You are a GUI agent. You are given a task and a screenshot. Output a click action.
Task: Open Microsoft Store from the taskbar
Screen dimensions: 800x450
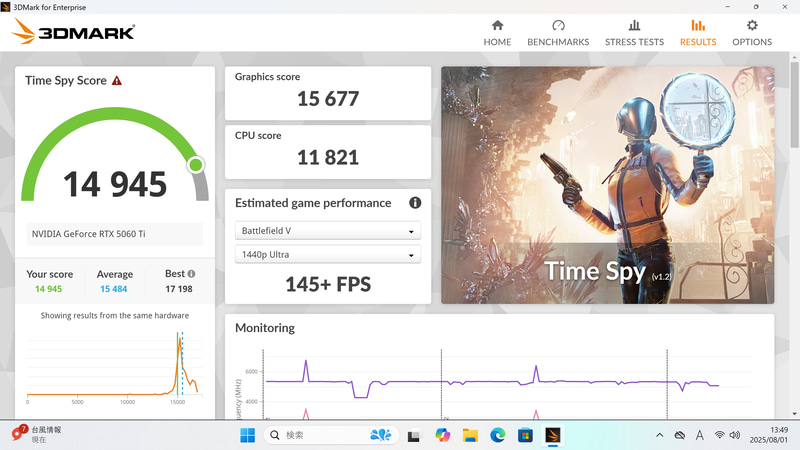525,435
